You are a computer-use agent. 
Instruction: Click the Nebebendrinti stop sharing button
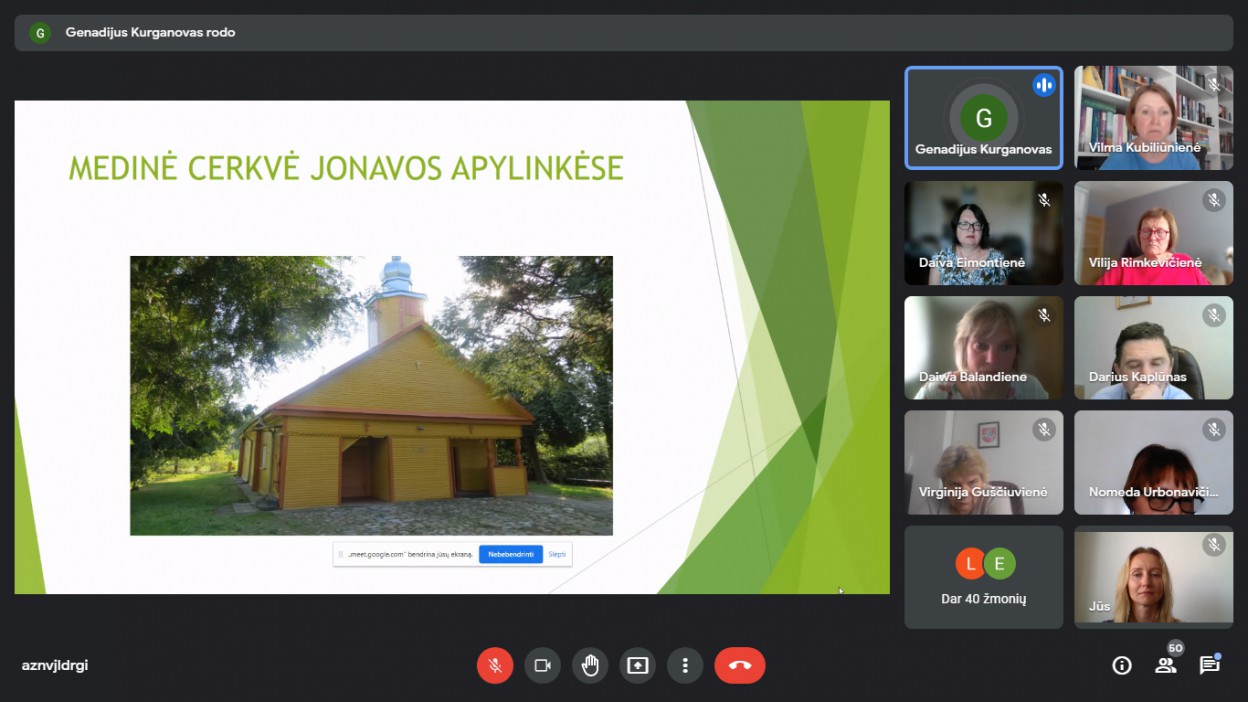pos(510,554)
